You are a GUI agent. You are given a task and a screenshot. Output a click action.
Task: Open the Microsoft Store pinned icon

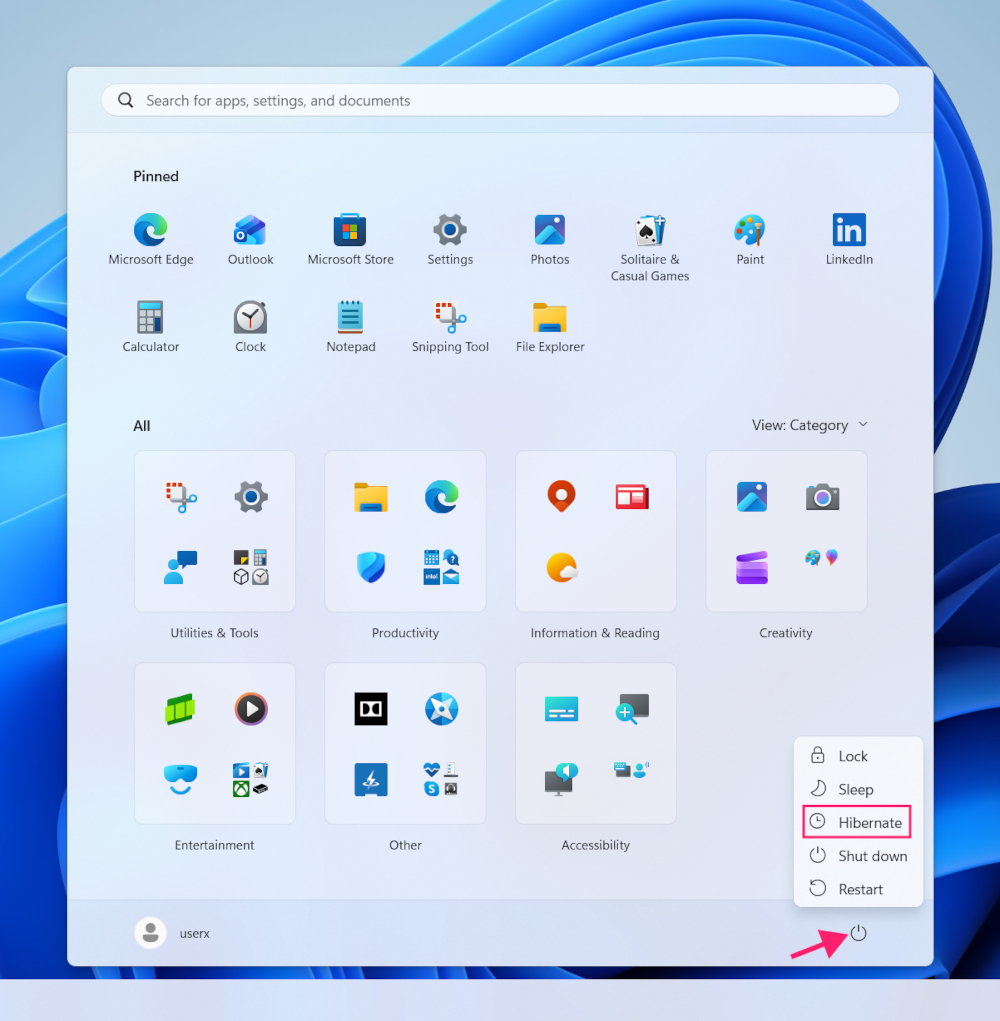[x=350, y=239]
